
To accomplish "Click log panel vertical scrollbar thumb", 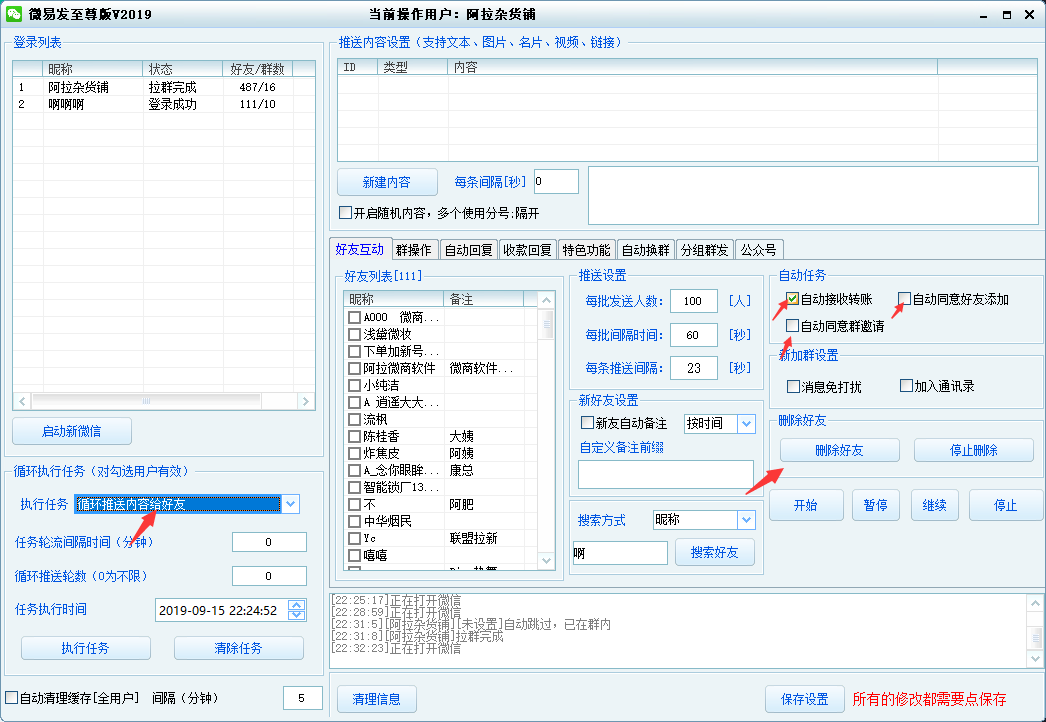I will click(1035, 637).
